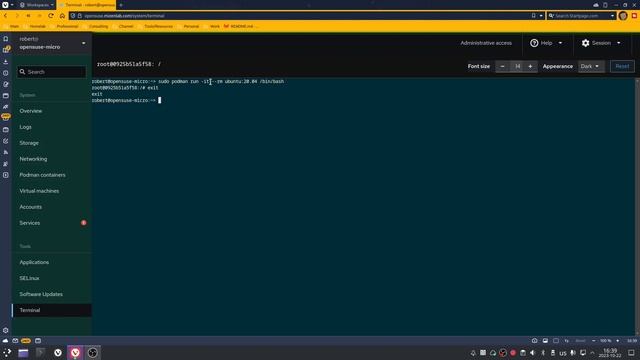Image resolution: width=640 pixels, height=360 pixels.
Task: Click the Administrative access button
Action: pyautogui.click(x=486, y=43)
